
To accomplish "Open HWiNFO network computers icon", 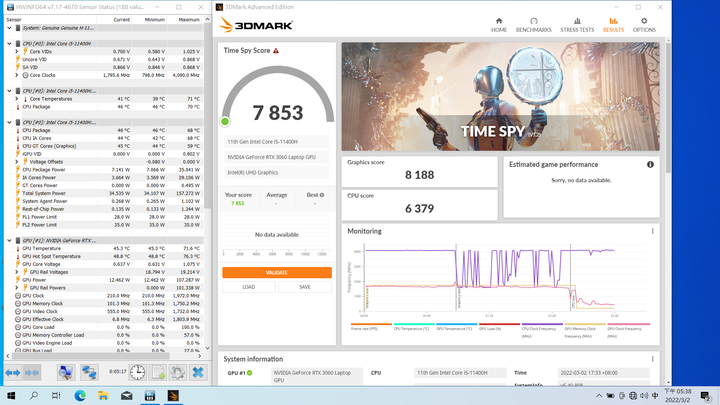I will coord(89,372).
